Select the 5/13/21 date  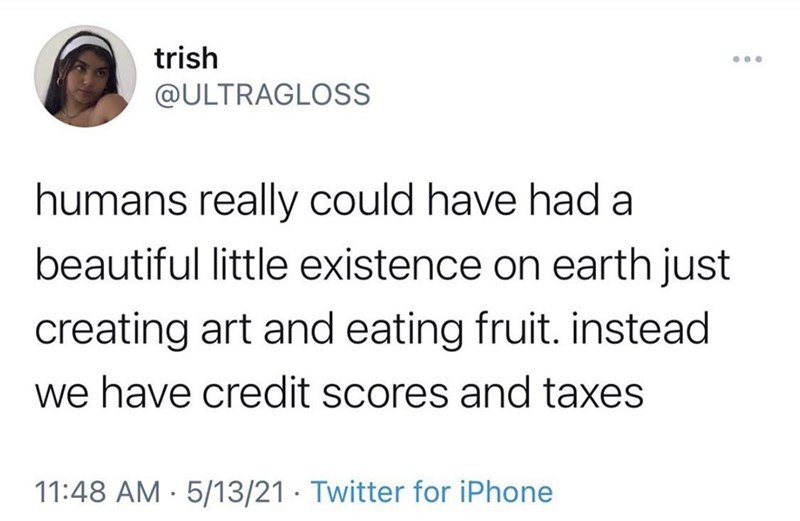click(x=235, y=491)
